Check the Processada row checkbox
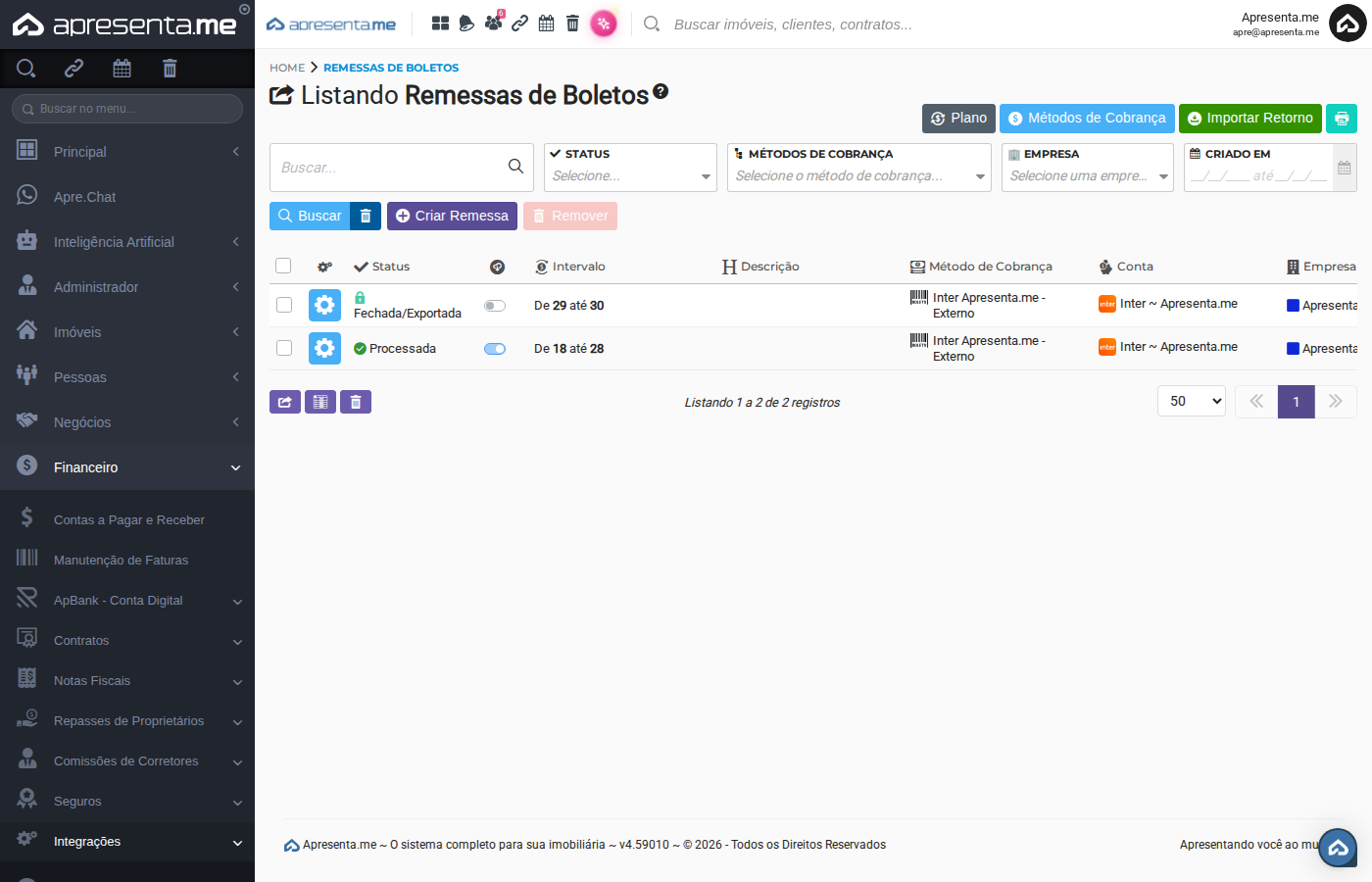The image size is (1372, 882). [x=284, y=348]
